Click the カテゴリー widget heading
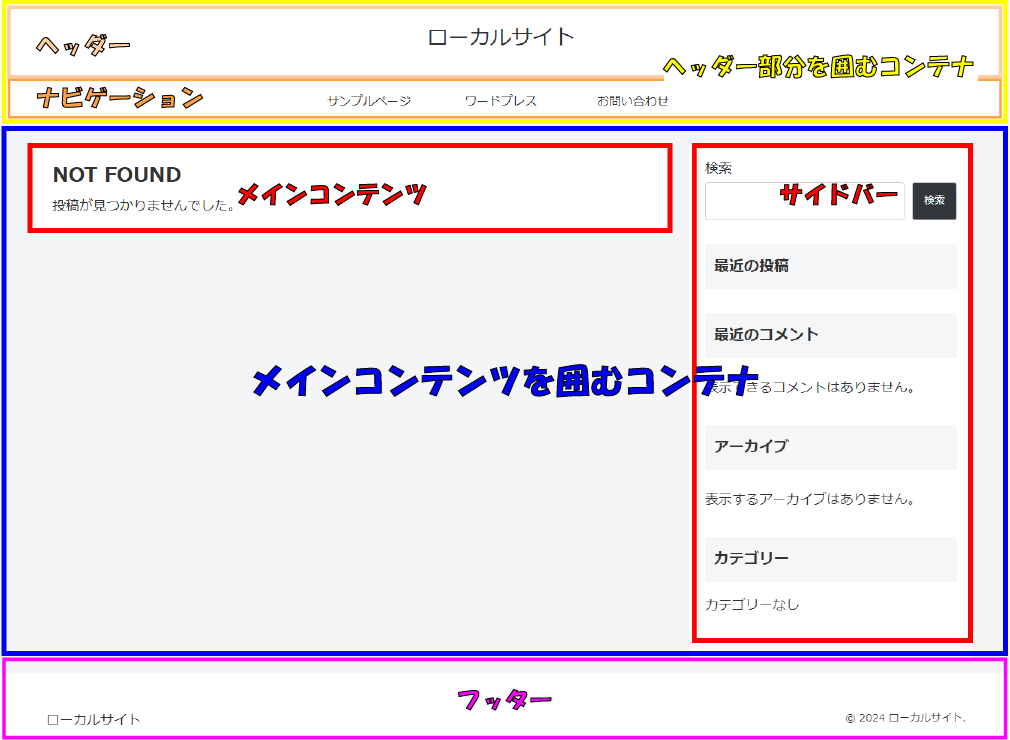This screenshot has height=740, width=1010. (x=751, y=558)
